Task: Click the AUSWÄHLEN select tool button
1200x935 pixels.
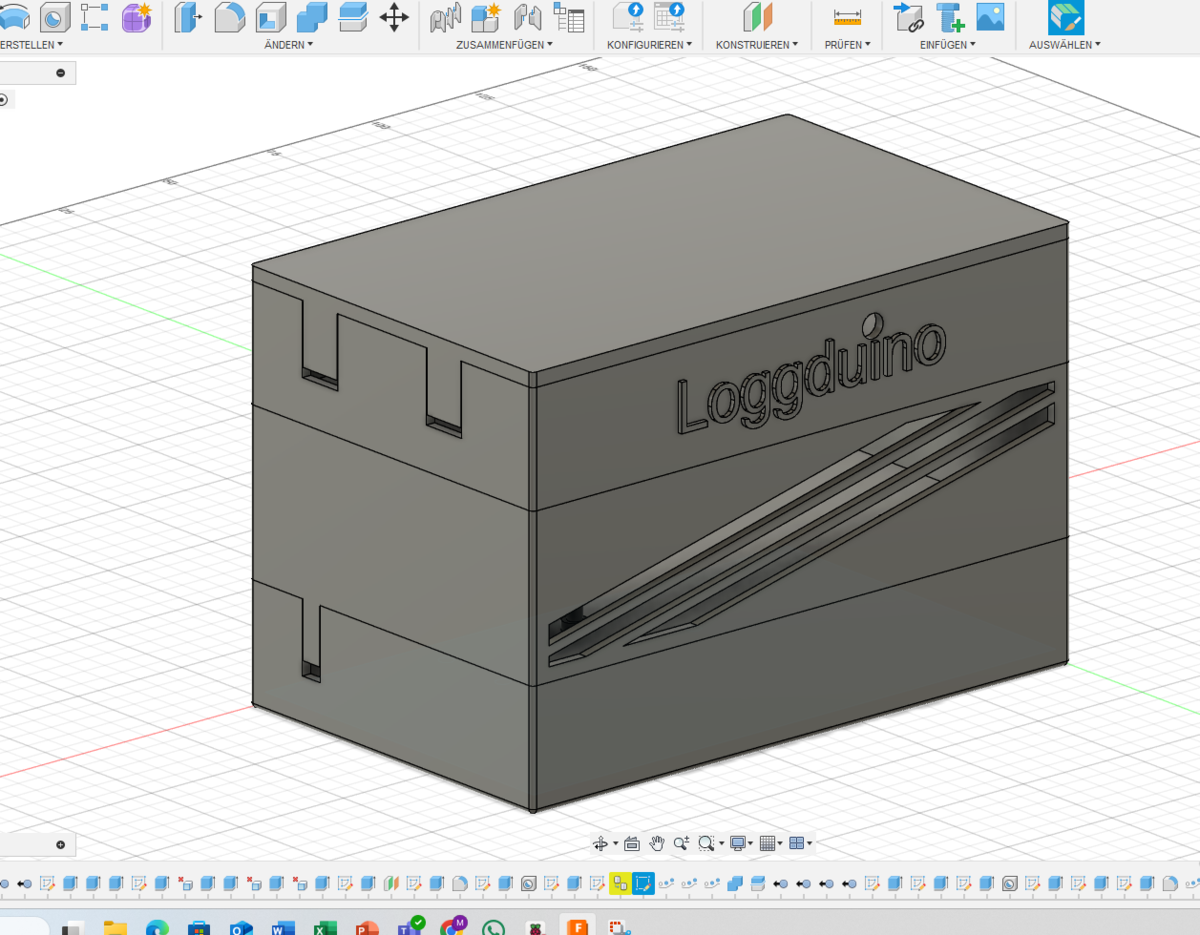Action: 1065,17
